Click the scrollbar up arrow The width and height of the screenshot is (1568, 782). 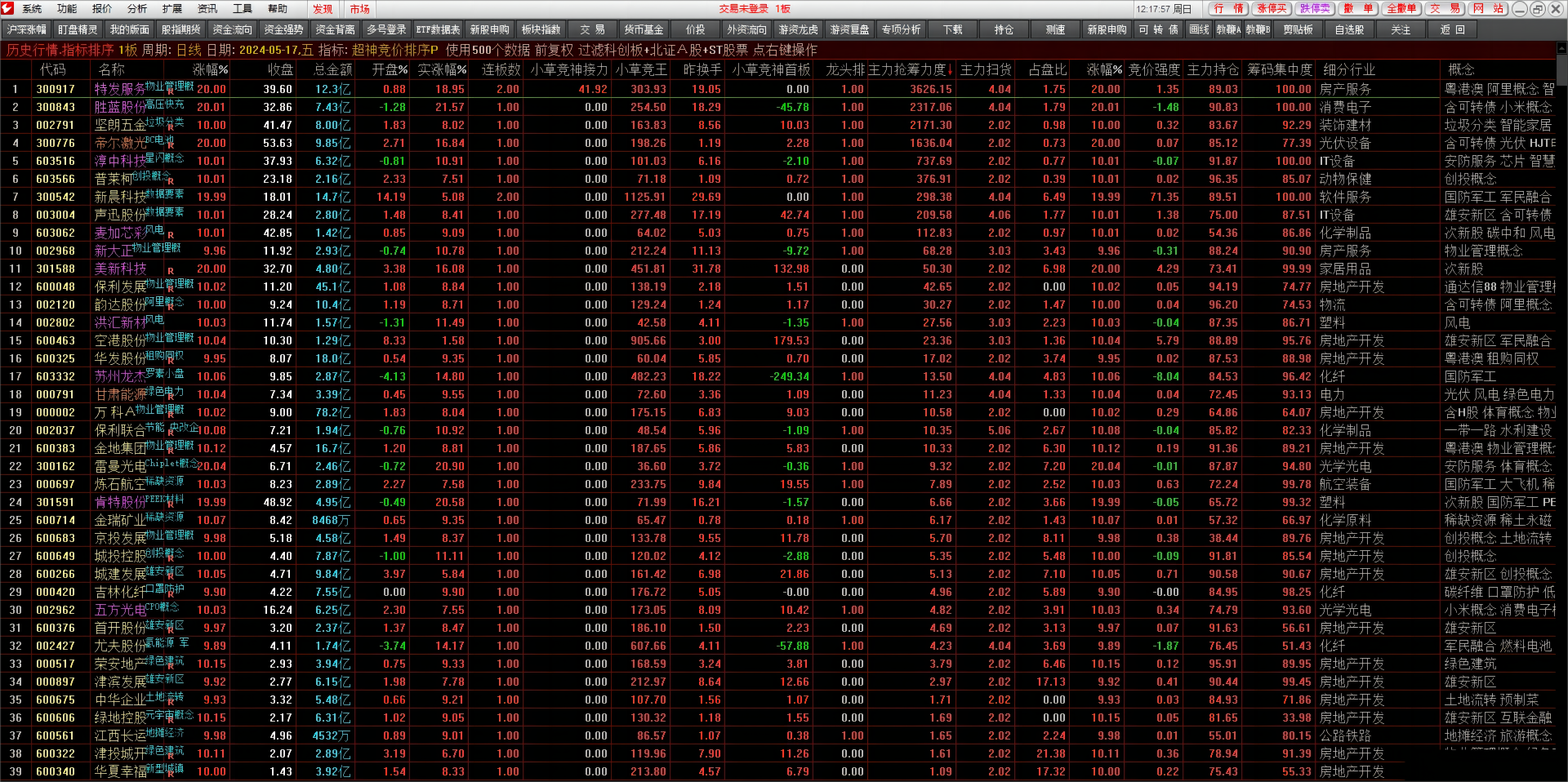[x=1561, y=49]
